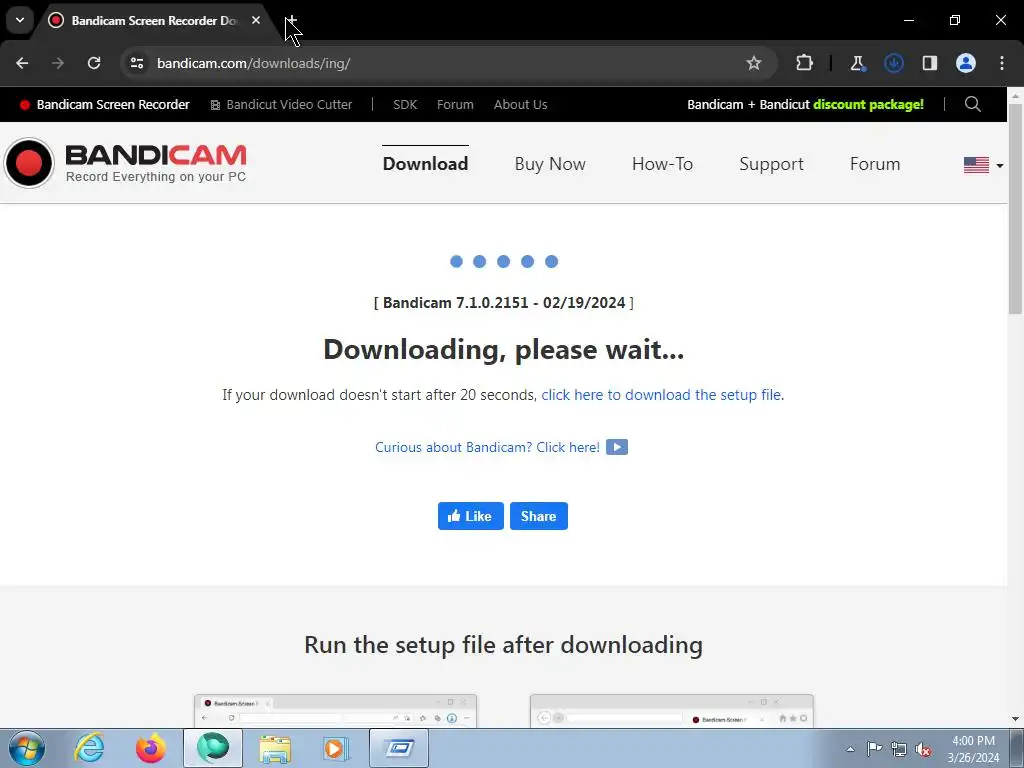Open Windows Explorer folder icon on taskbar
The image size is (1024, 768).
275,748
